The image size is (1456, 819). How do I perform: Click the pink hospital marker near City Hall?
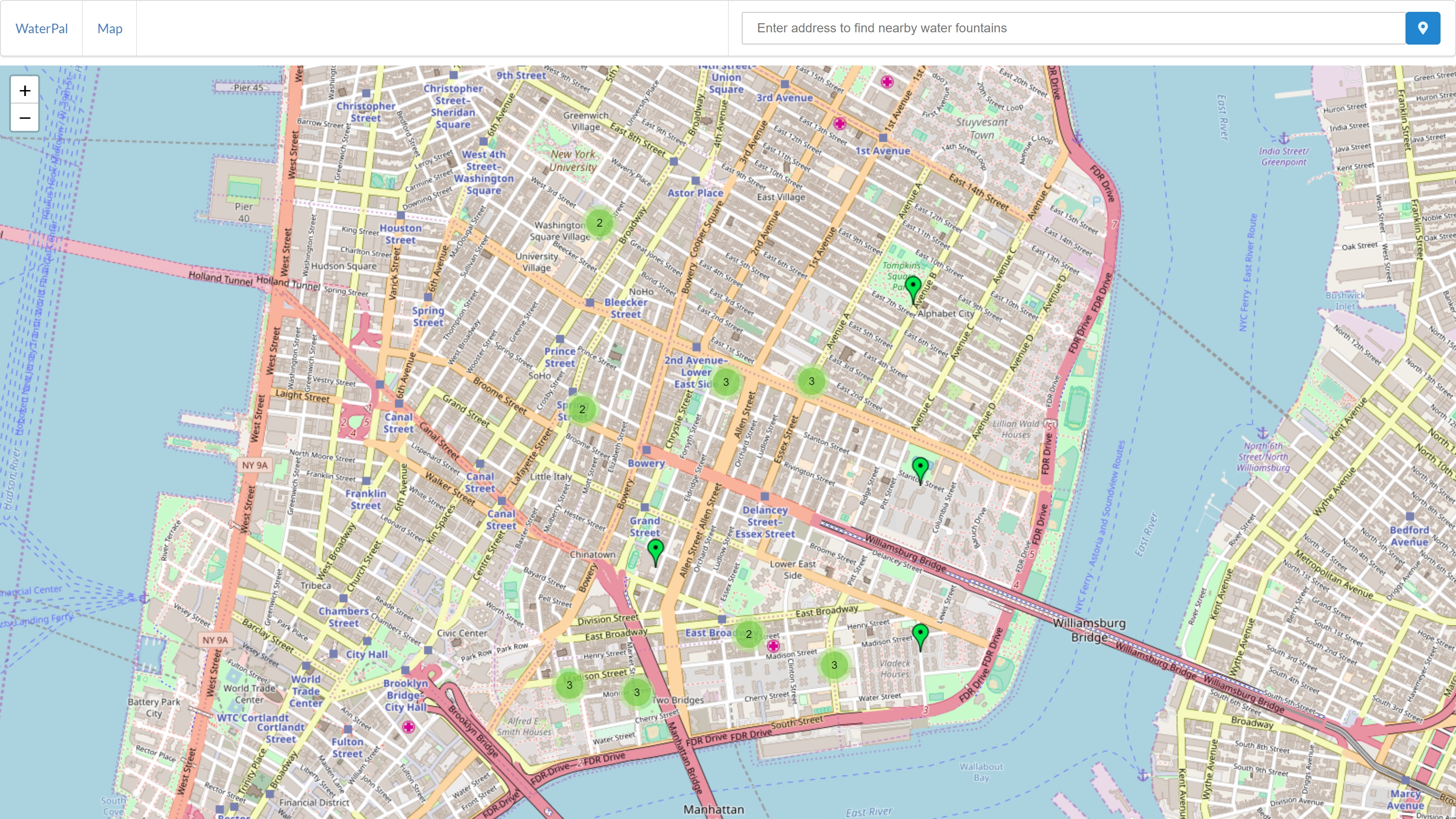tap(408, 727)
